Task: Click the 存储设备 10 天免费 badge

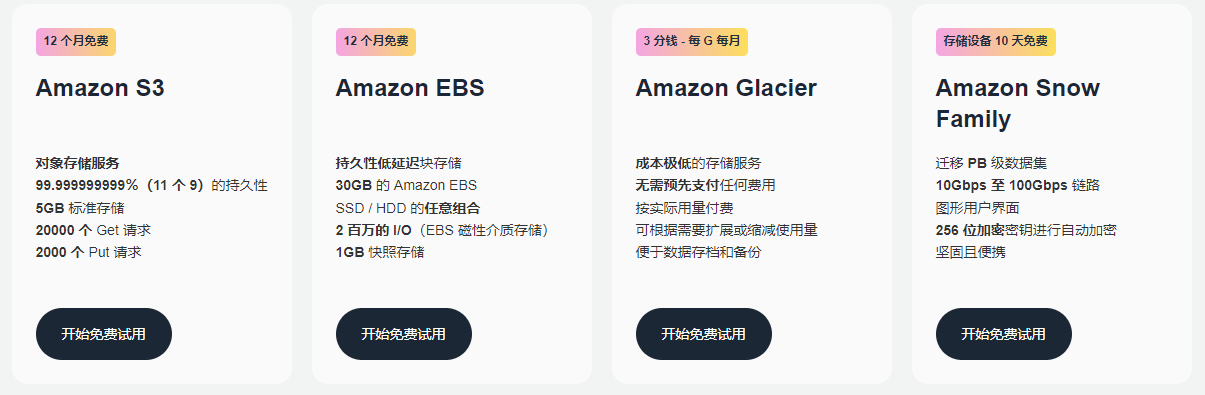Action: 996,42
